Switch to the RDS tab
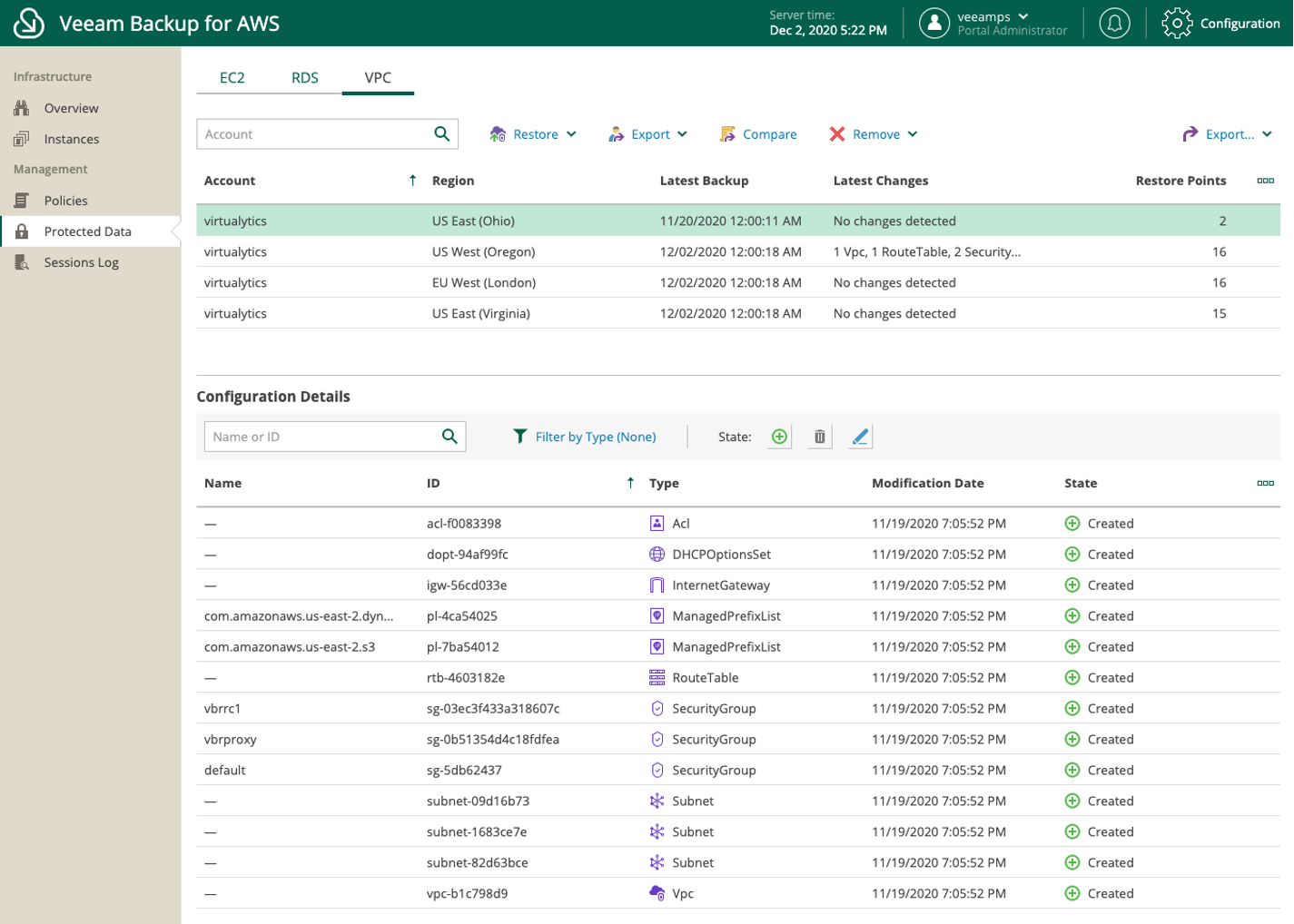1294x924 pixels. [x=305, y=78]
